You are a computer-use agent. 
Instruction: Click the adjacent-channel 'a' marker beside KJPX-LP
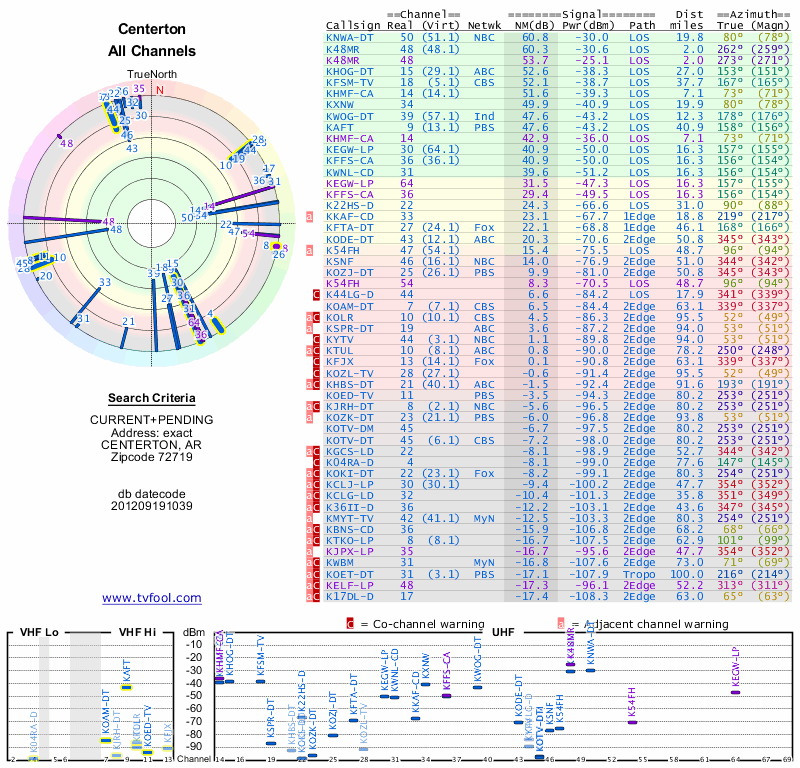tap(309, 552)
